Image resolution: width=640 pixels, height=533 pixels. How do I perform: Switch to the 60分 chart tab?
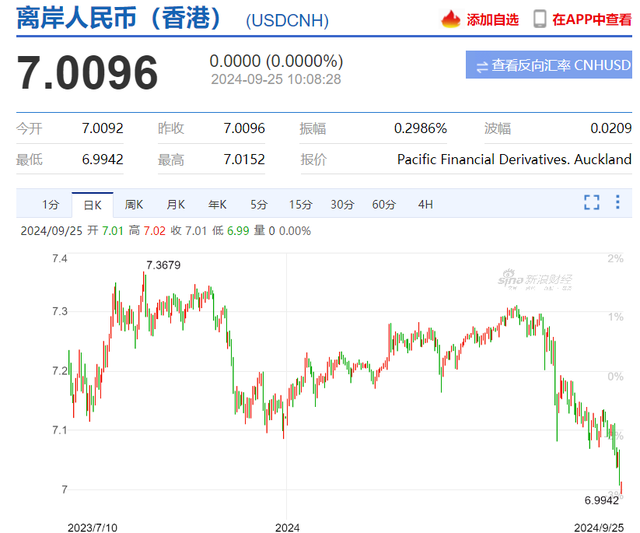(384, 204)
